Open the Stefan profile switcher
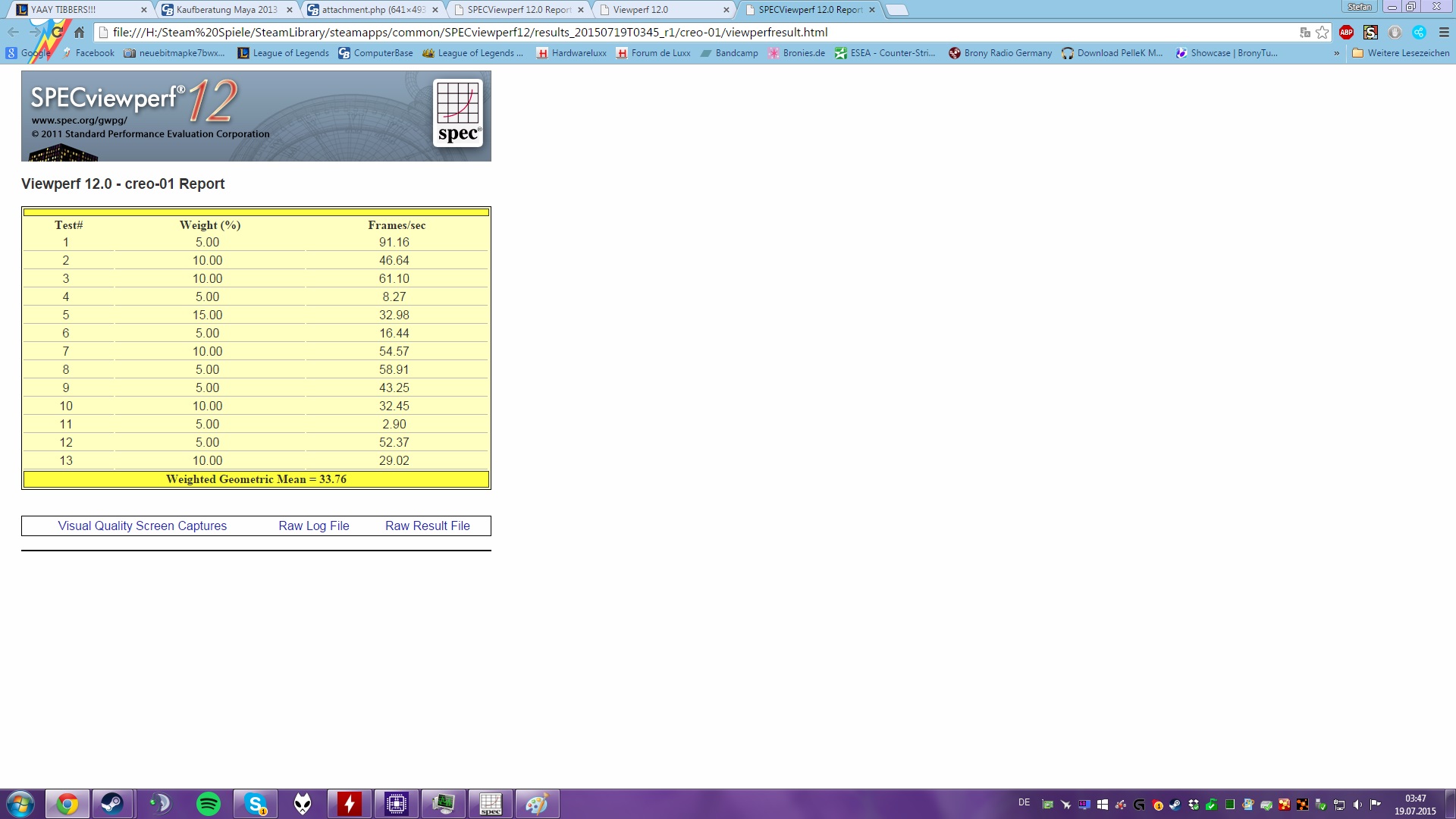1456x819 pixels. (x=1360, y=7)
